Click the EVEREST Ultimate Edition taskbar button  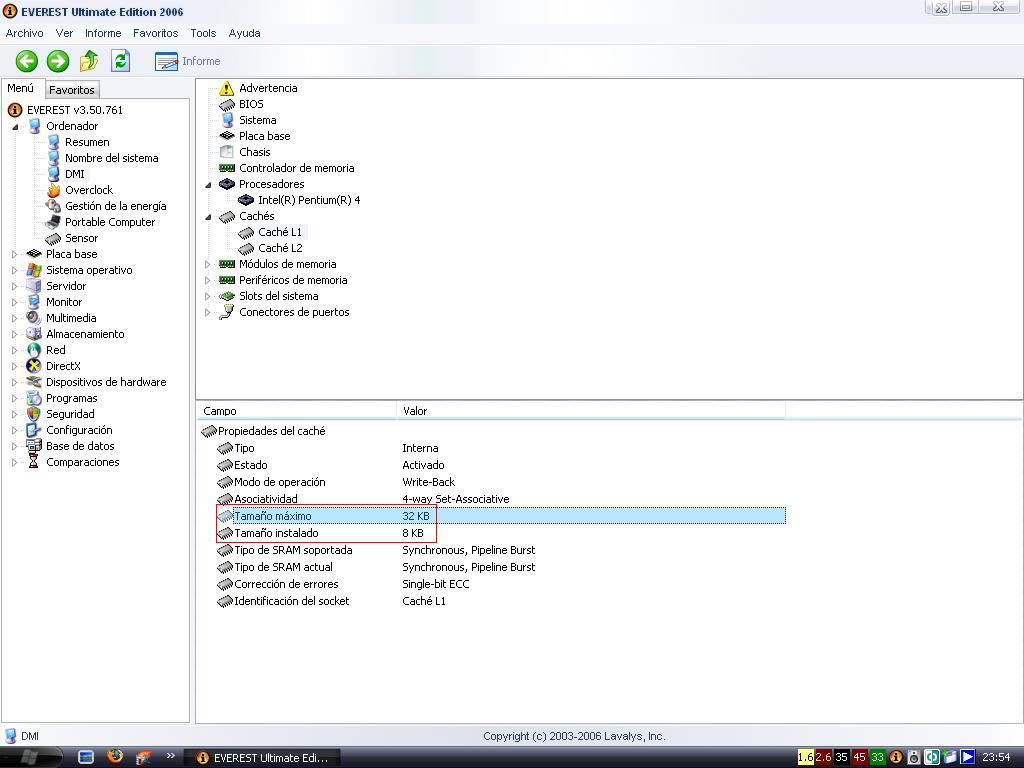pyautogui.click(x=264, y=758)
